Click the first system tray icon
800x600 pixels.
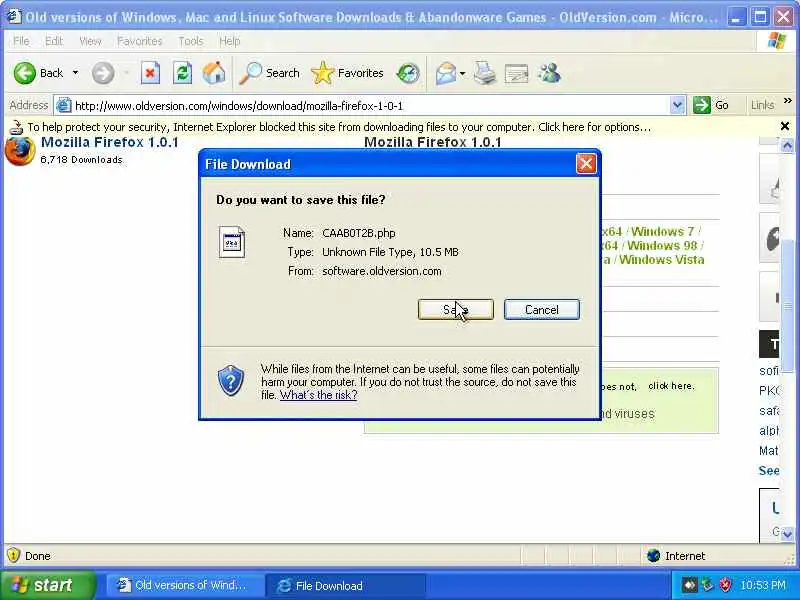click(x=689, y=585)
